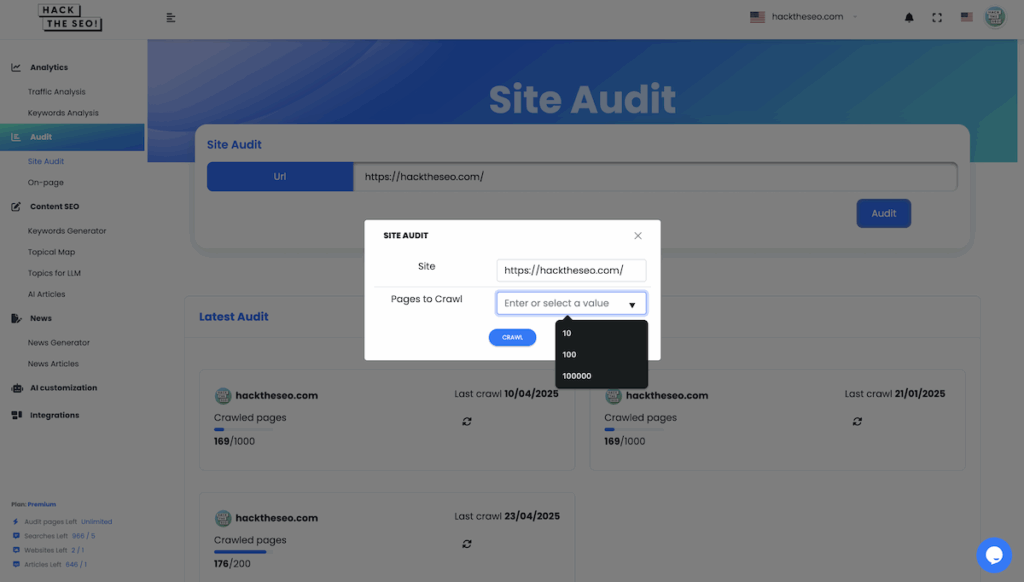Image resolution: width=1024 pixels, height=582 pixels.
Task: Open the chat support bubble
Action: click(994, 555)
